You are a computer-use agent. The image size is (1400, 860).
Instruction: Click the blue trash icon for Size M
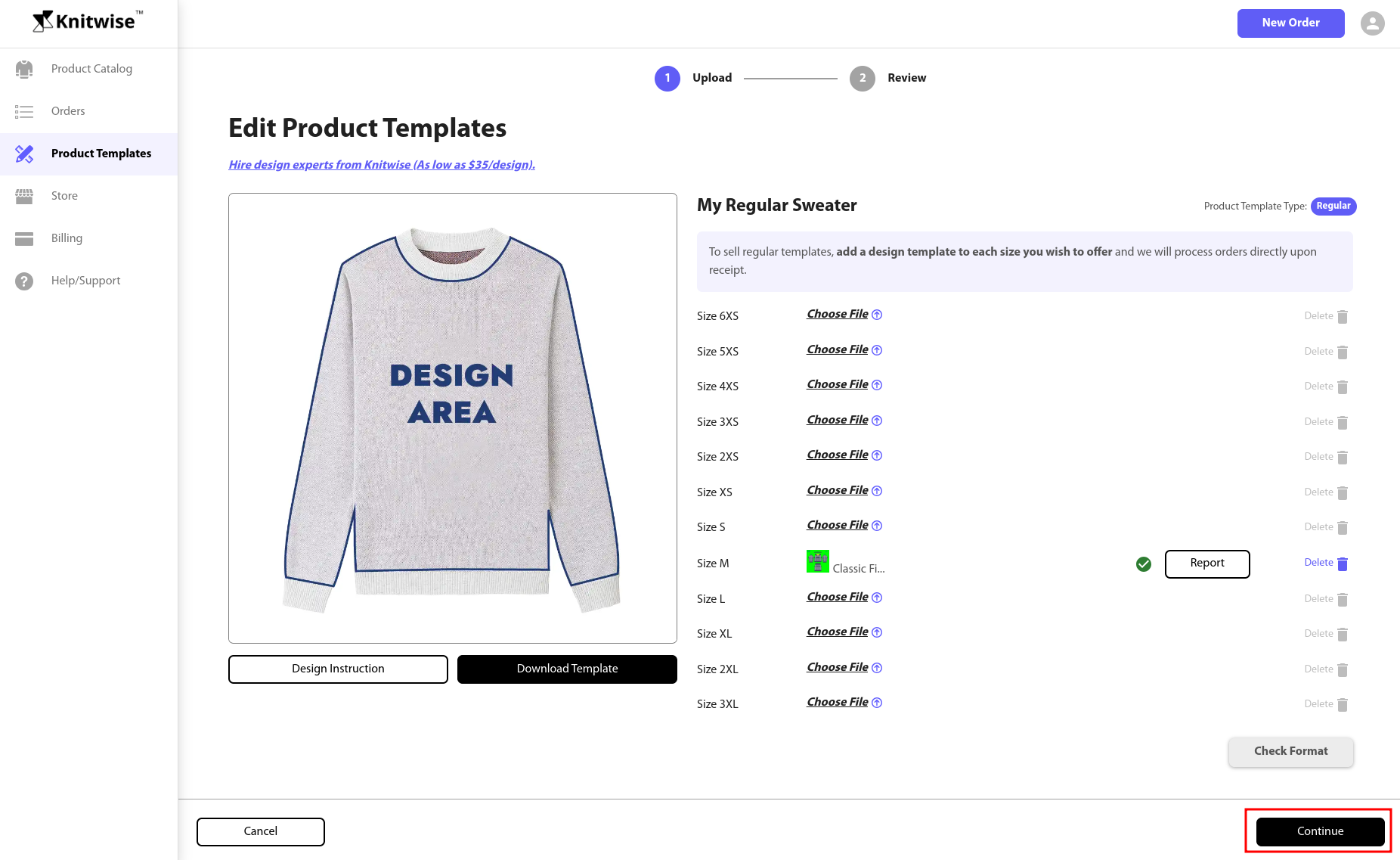pos(1343,564)
